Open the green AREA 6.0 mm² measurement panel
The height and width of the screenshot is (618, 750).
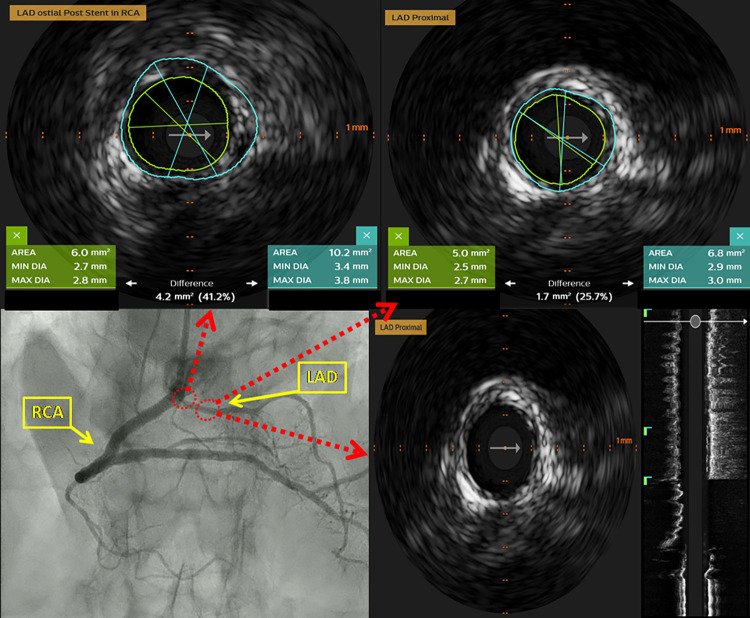pyautogui.click(x=61, y=266)
